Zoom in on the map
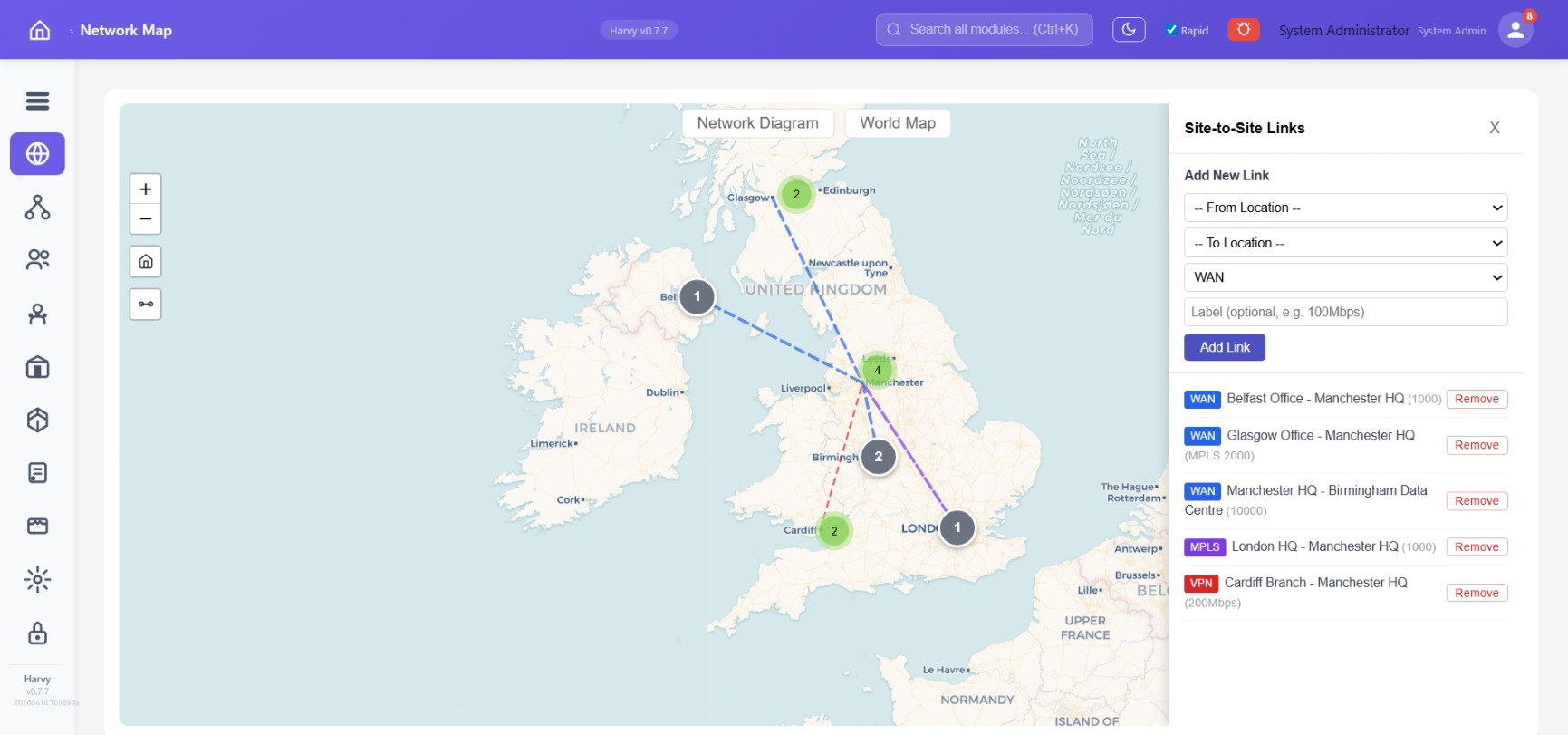The width and height of the screenshot is (1568, 735). click(146, 189)
